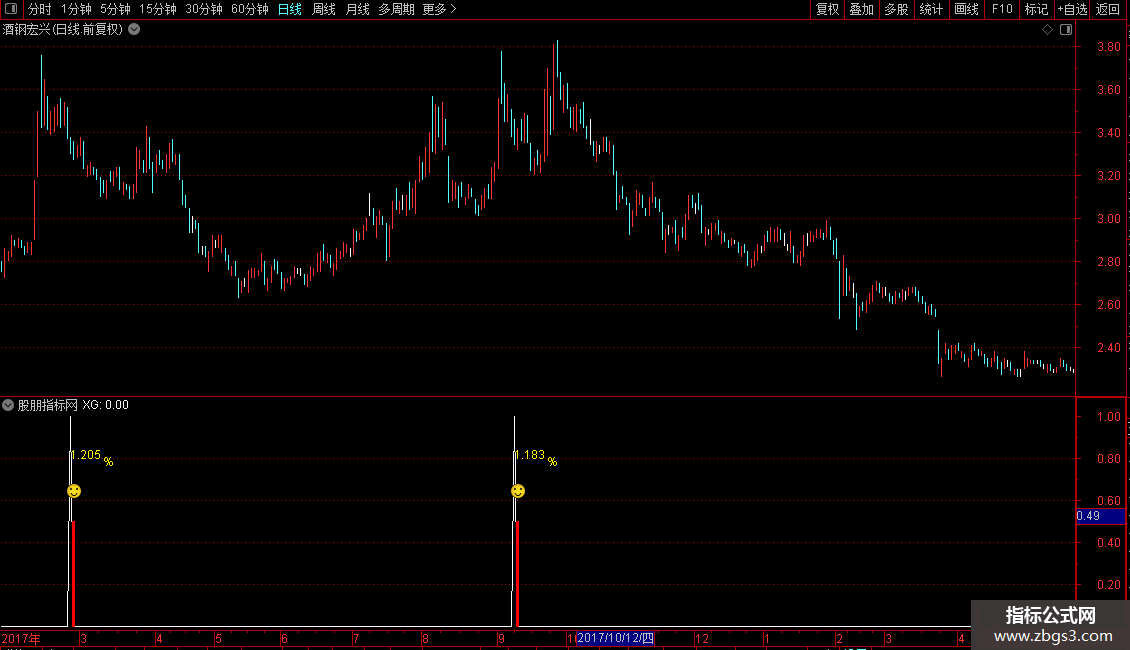Select the 1分钟 period tab
1130x650 pixels.
[76, 9]
